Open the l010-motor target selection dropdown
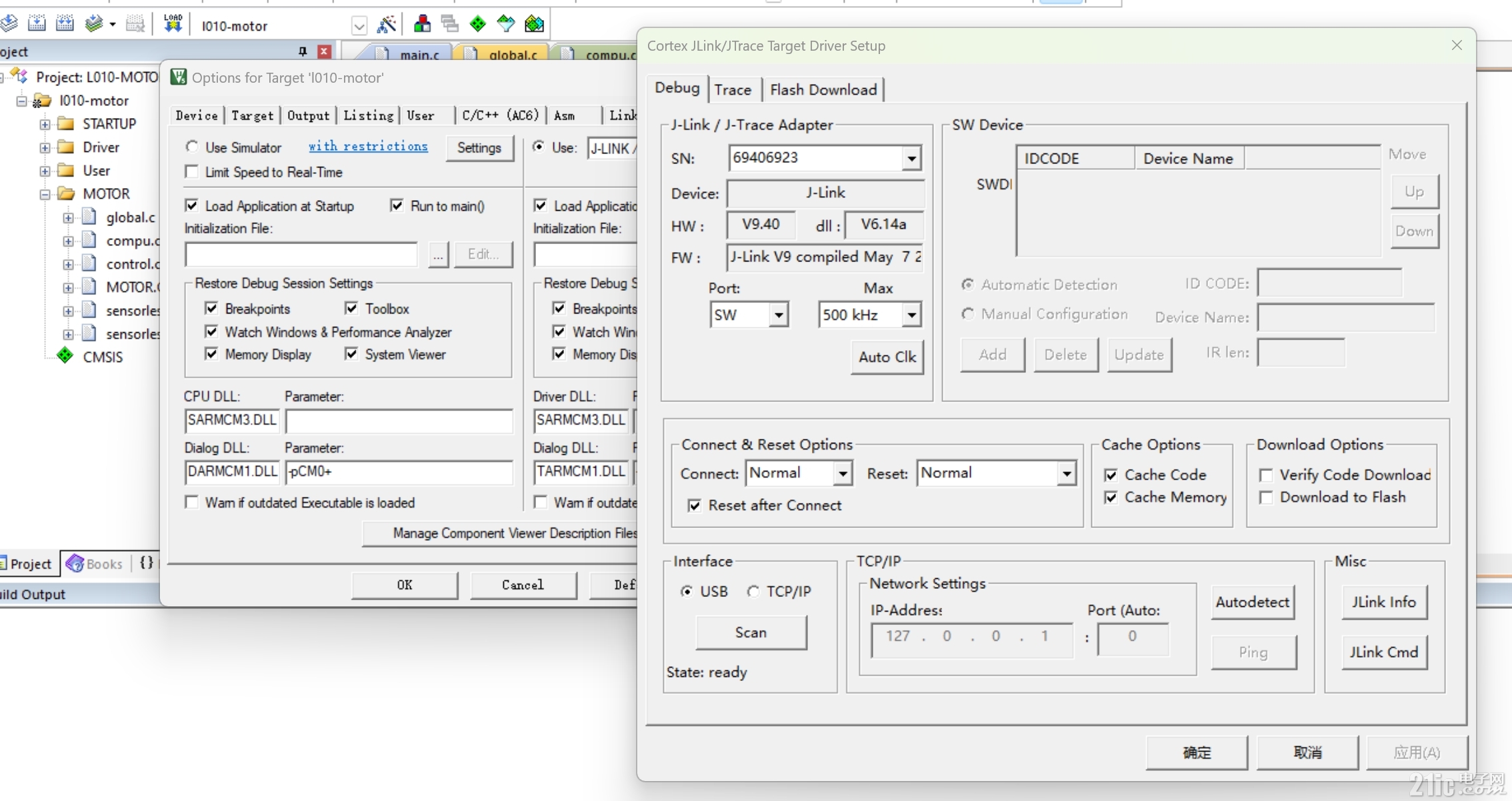Screen dimensions: 1512x801 tap(359, 26)
